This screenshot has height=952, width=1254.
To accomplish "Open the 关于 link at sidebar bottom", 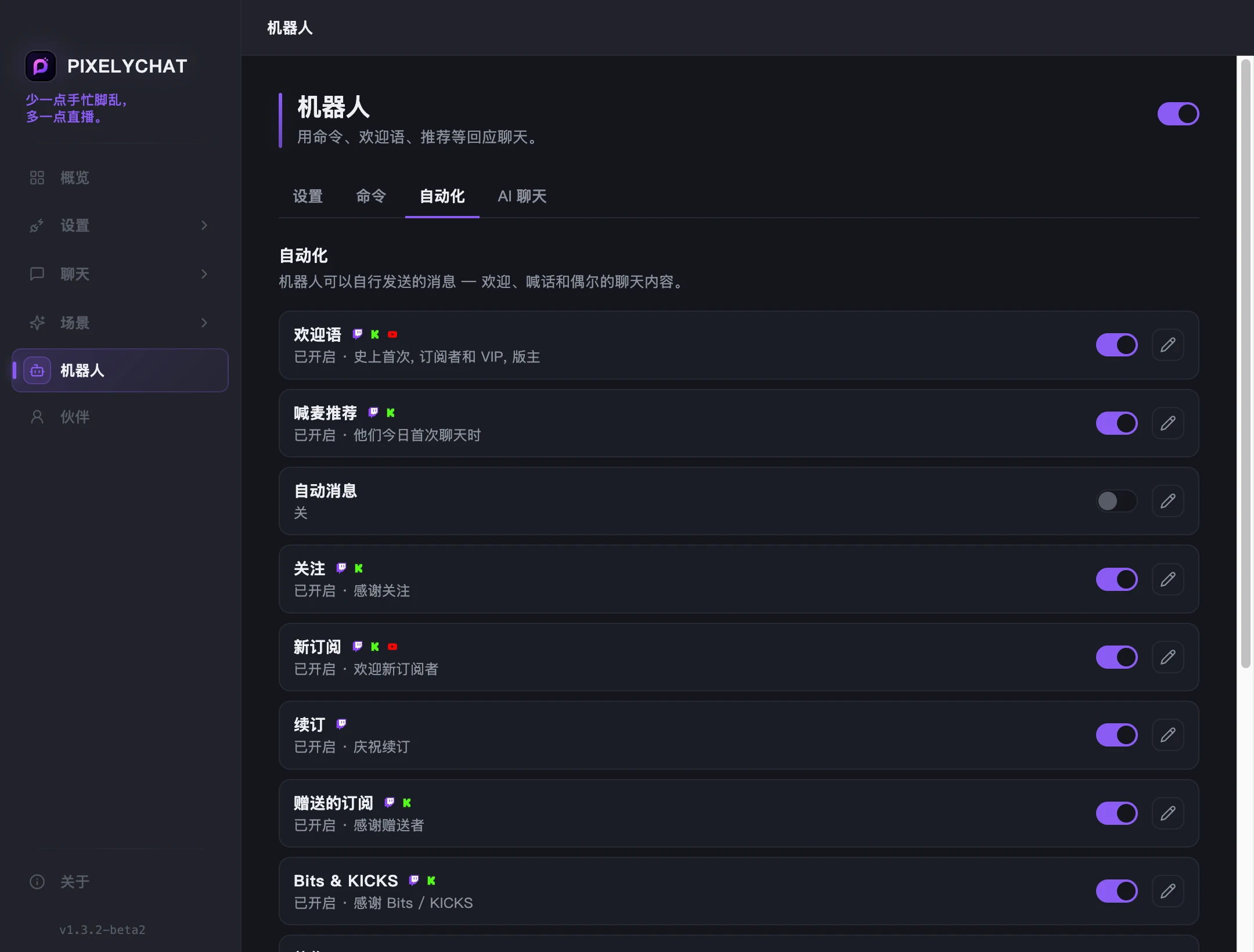I will click(x=75, y=882).
